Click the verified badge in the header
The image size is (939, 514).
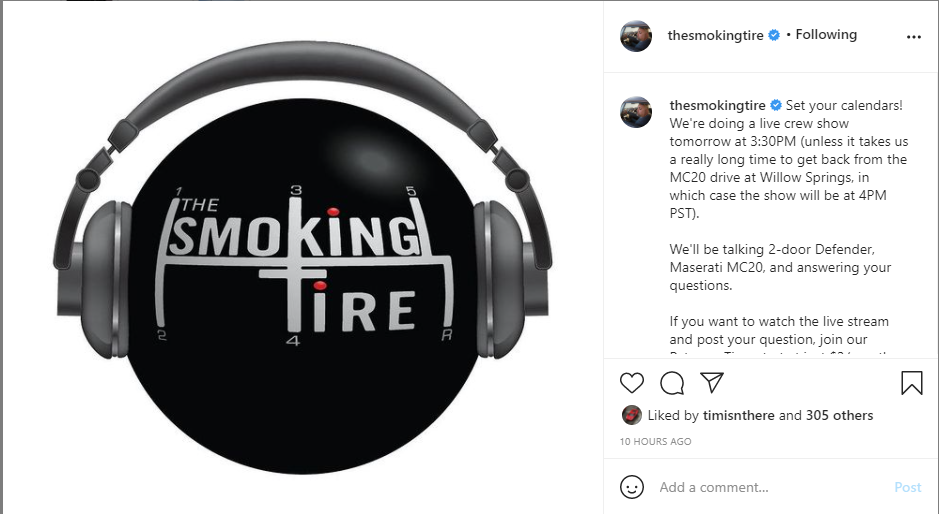pyautogui.click(x=774, y=35)
